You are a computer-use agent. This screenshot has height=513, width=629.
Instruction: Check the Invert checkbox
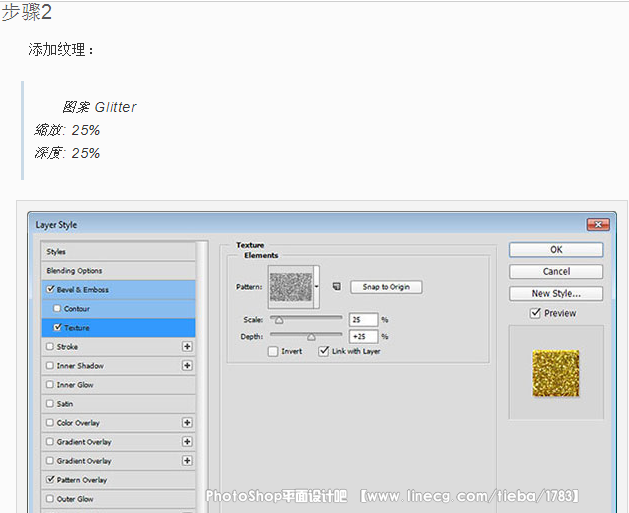(x=273, y=351)
